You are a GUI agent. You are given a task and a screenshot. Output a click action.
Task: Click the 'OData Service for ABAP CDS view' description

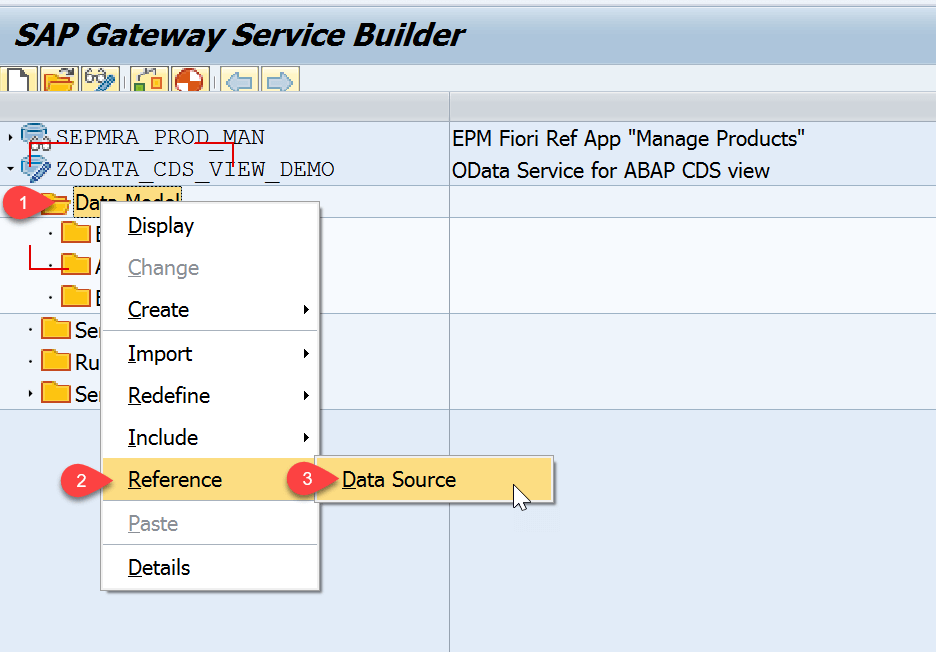point(611,171)
